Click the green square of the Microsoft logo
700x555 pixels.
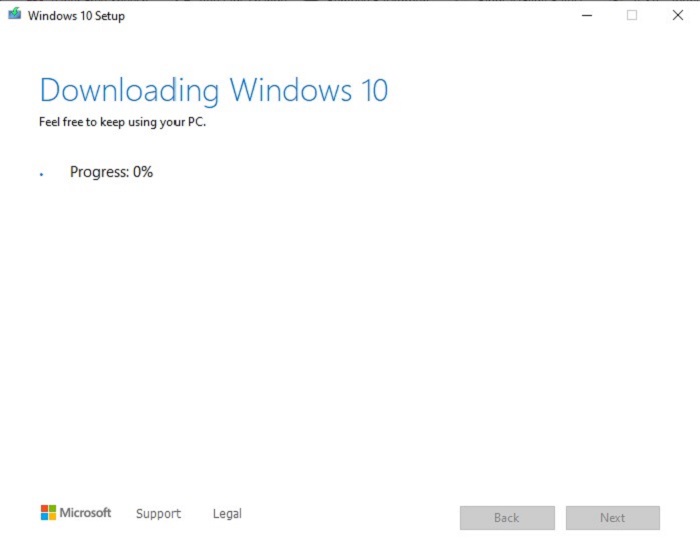pyautogui.click(x=52, y=508)
